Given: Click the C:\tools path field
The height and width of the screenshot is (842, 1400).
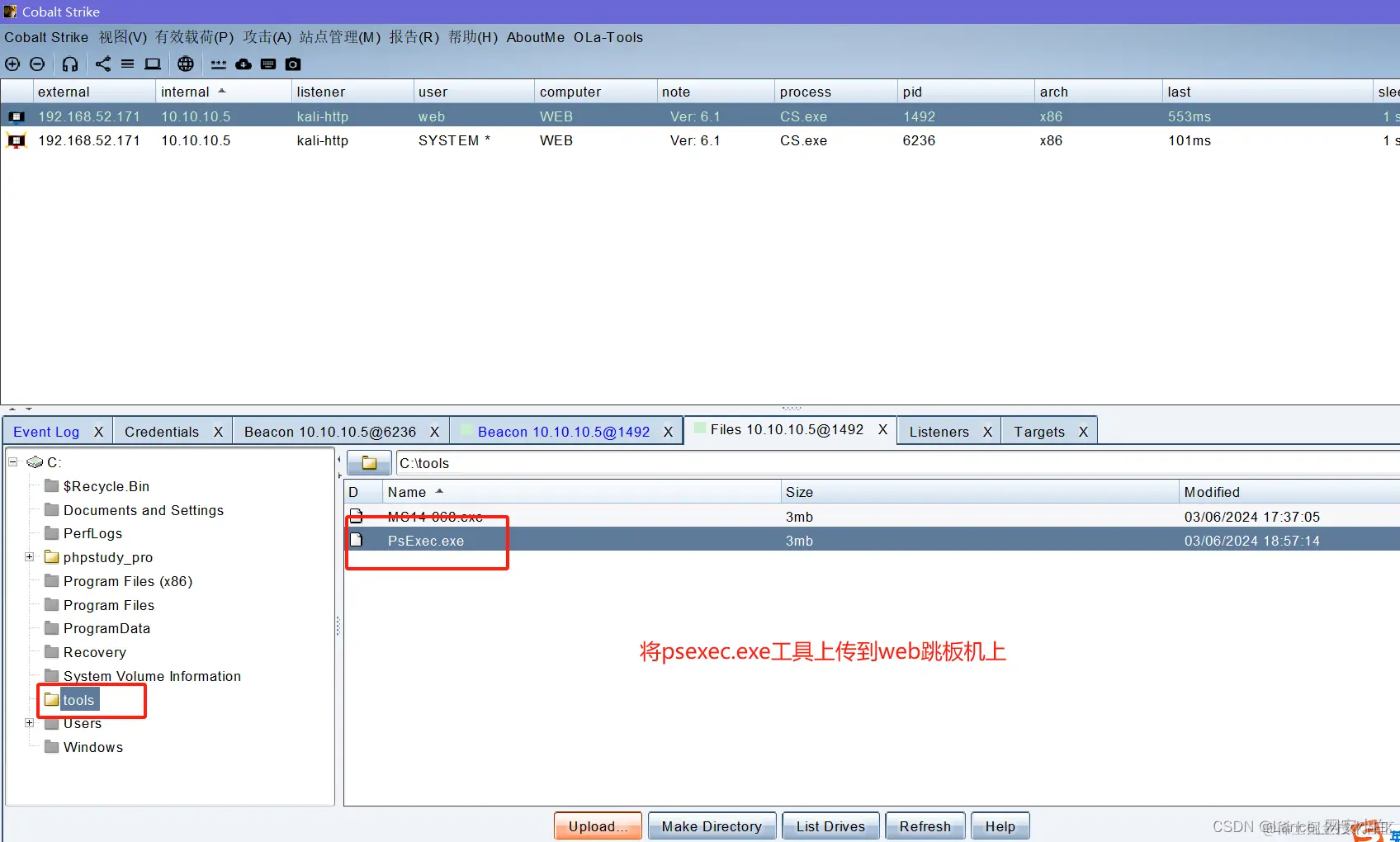Looking at the screenshot, I should coord(897,463).
